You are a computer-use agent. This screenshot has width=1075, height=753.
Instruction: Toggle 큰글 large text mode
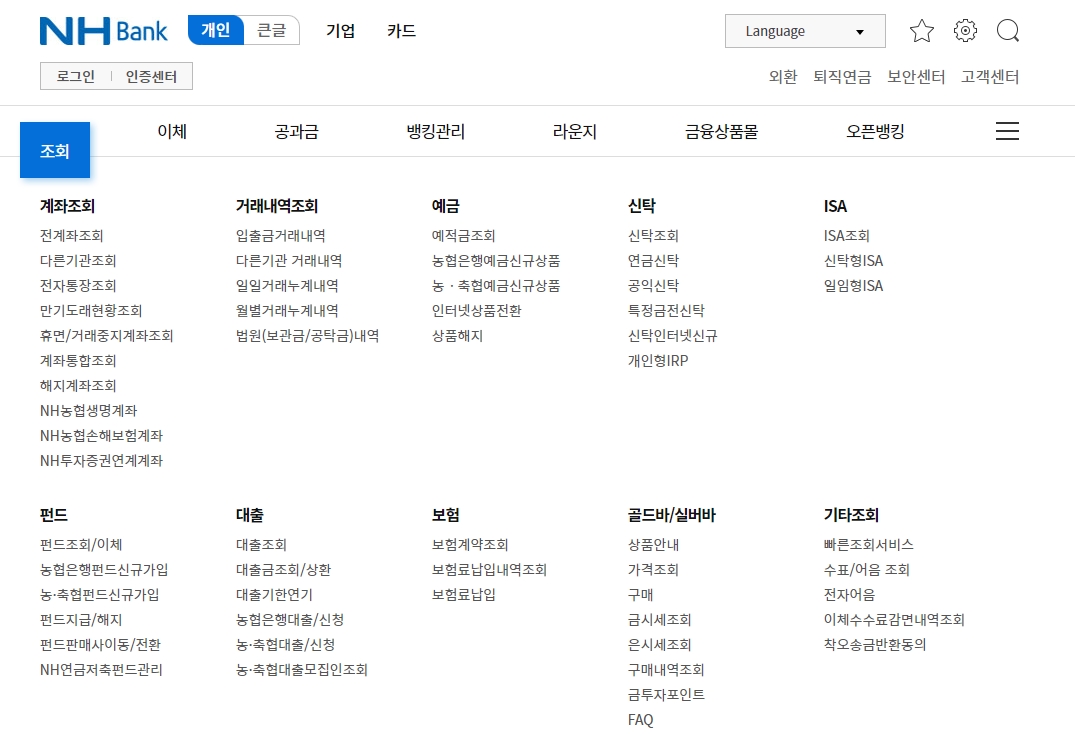272,30
